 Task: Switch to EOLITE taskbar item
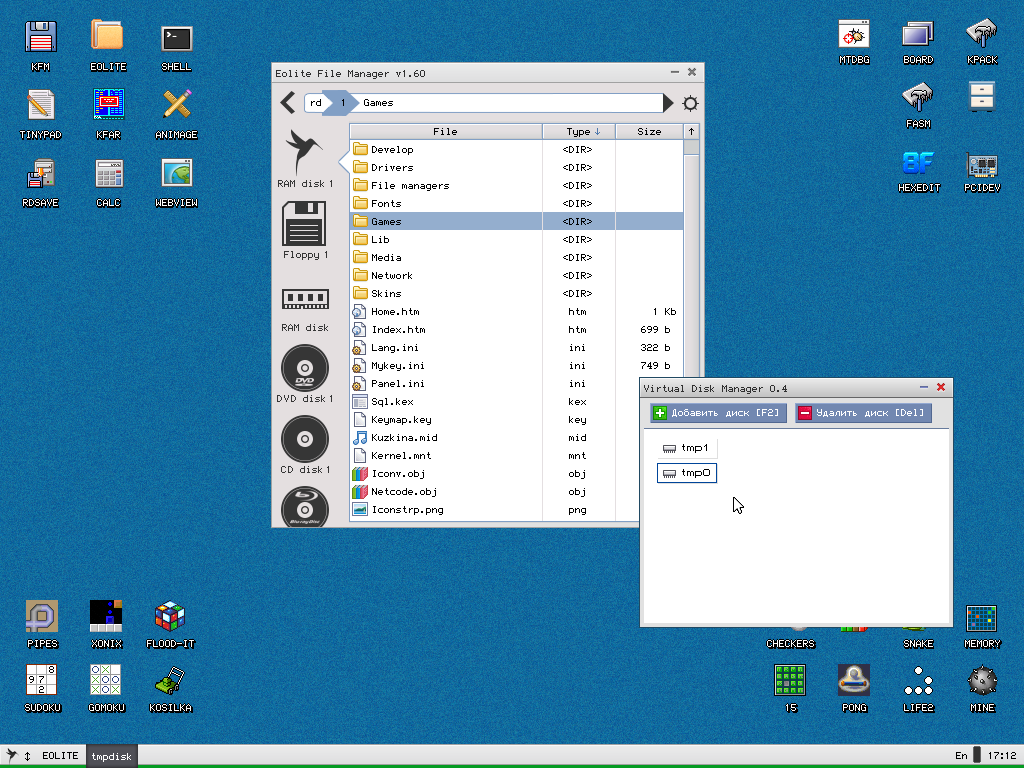[x=60, y=755]
